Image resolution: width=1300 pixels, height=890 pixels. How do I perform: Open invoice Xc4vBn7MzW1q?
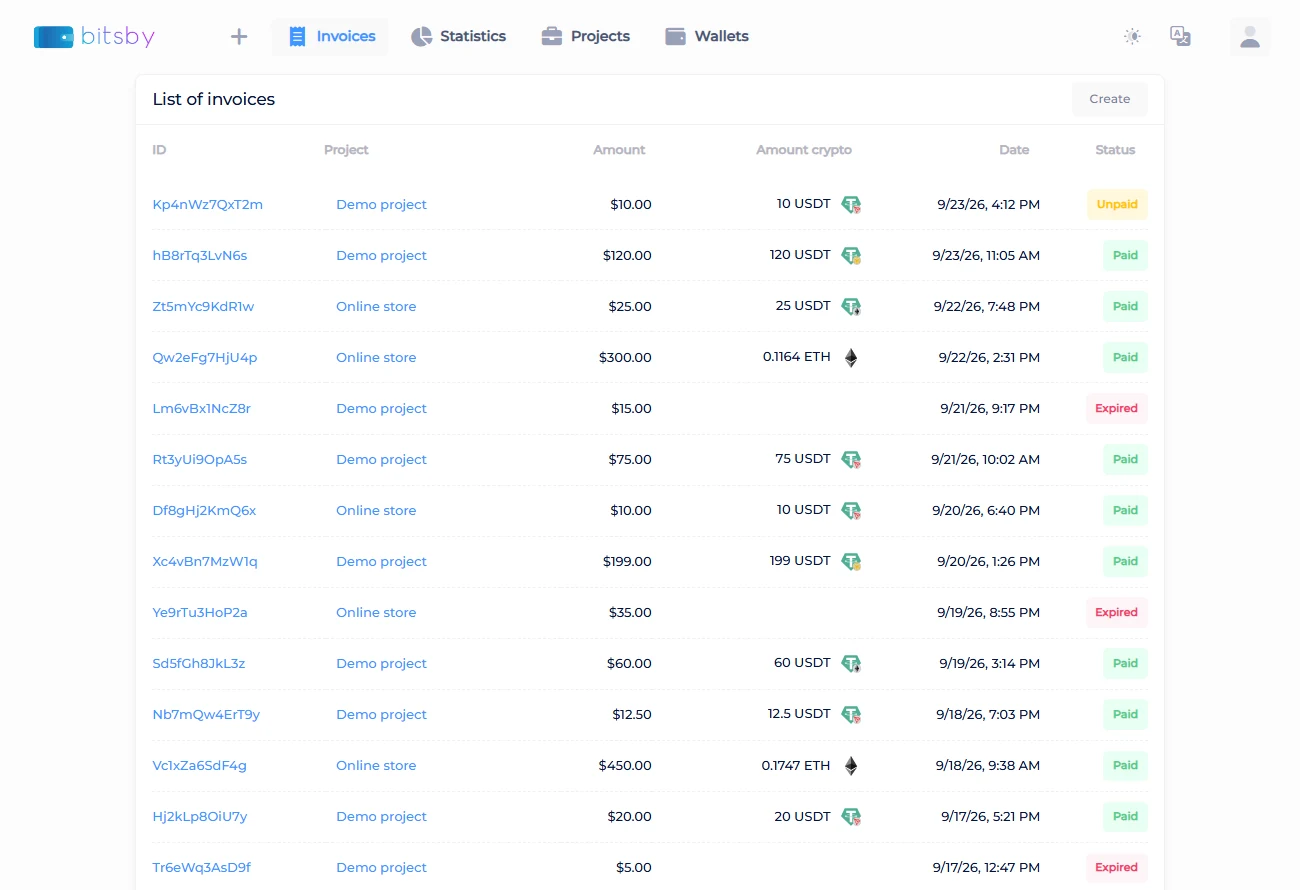click(x=204, y=562)
